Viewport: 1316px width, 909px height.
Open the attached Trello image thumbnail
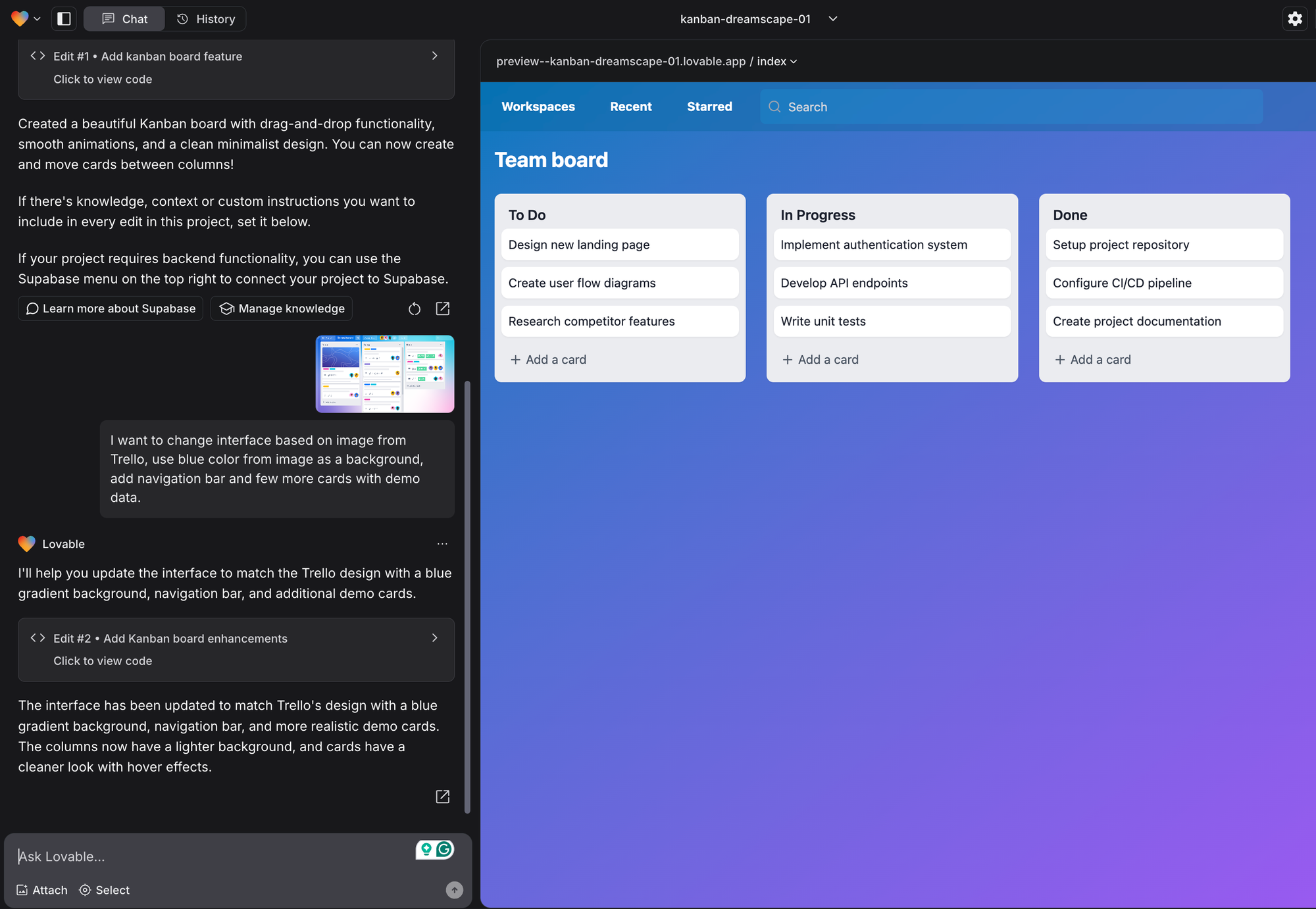point(384,374)
